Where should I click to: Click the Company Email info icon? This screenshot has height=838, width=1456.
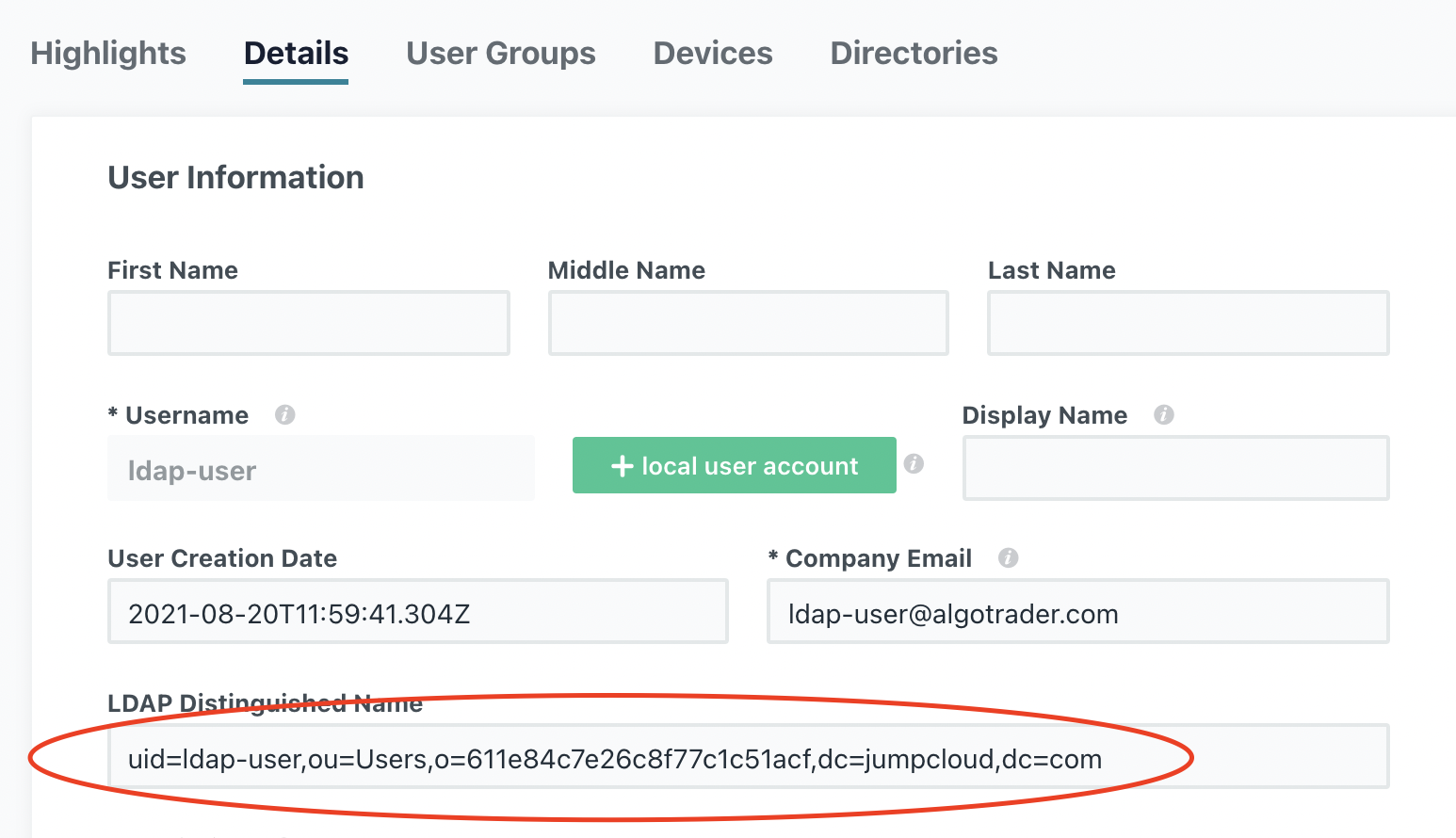(x=1009, y=557)
